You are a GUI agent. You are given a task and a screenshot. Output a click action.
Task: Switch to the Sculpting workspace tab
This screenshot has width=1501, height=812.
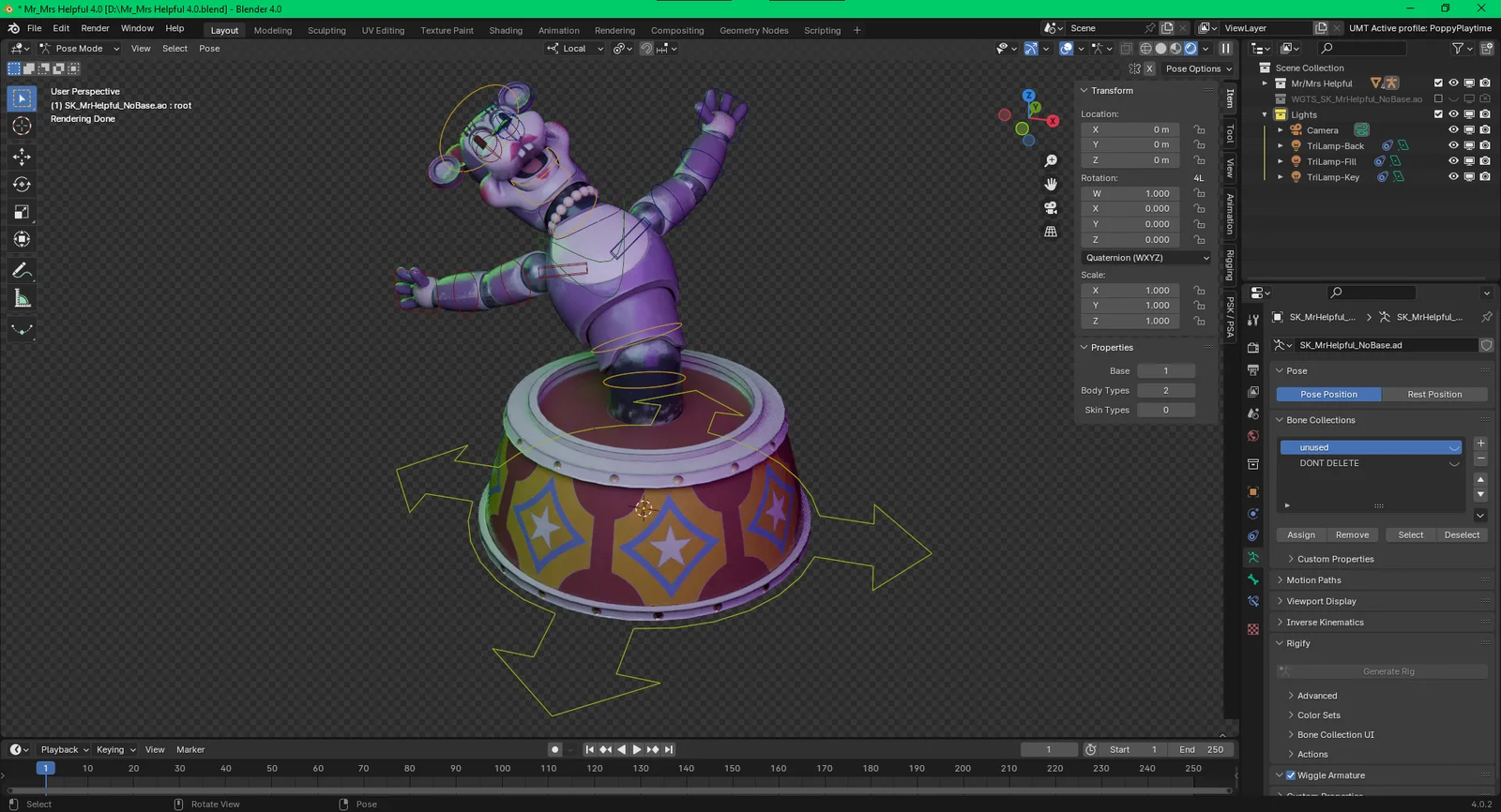coord(326,30)
